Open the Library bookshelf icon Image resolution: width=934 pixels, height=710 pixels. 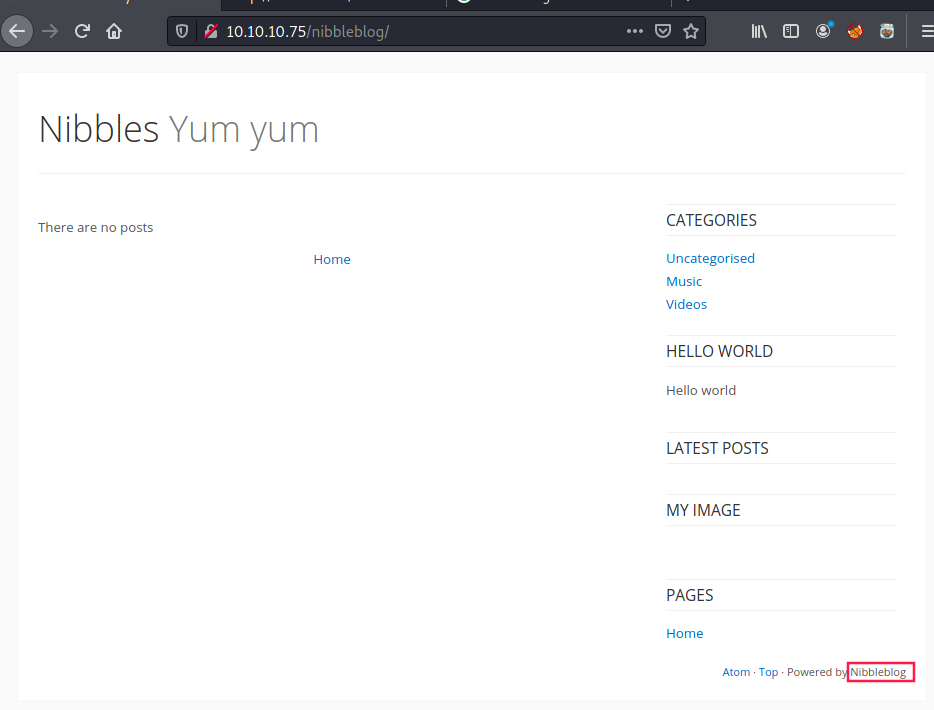tap(759, 31)
